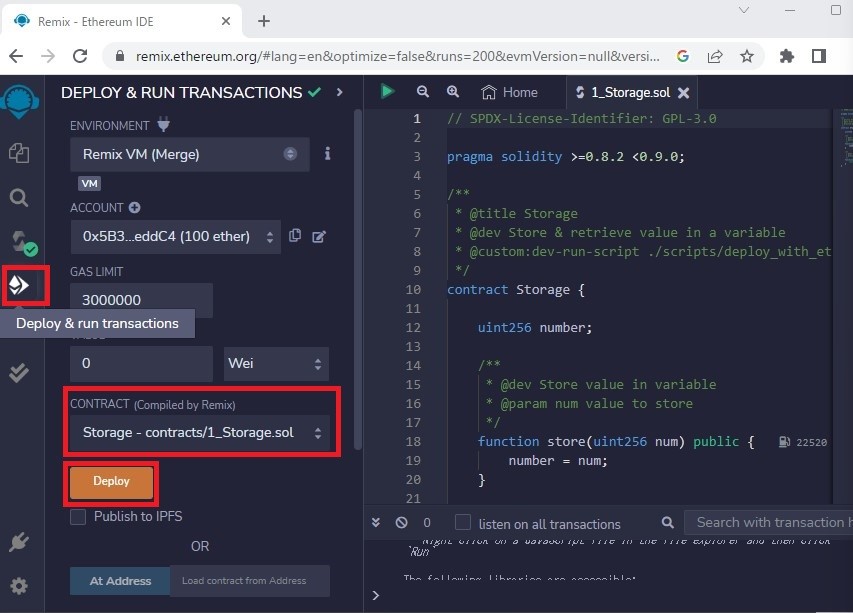Image resolution: width=853 pixels, height=613 pixels.
Task: Click the orange Deploy button
Action: 112,482
